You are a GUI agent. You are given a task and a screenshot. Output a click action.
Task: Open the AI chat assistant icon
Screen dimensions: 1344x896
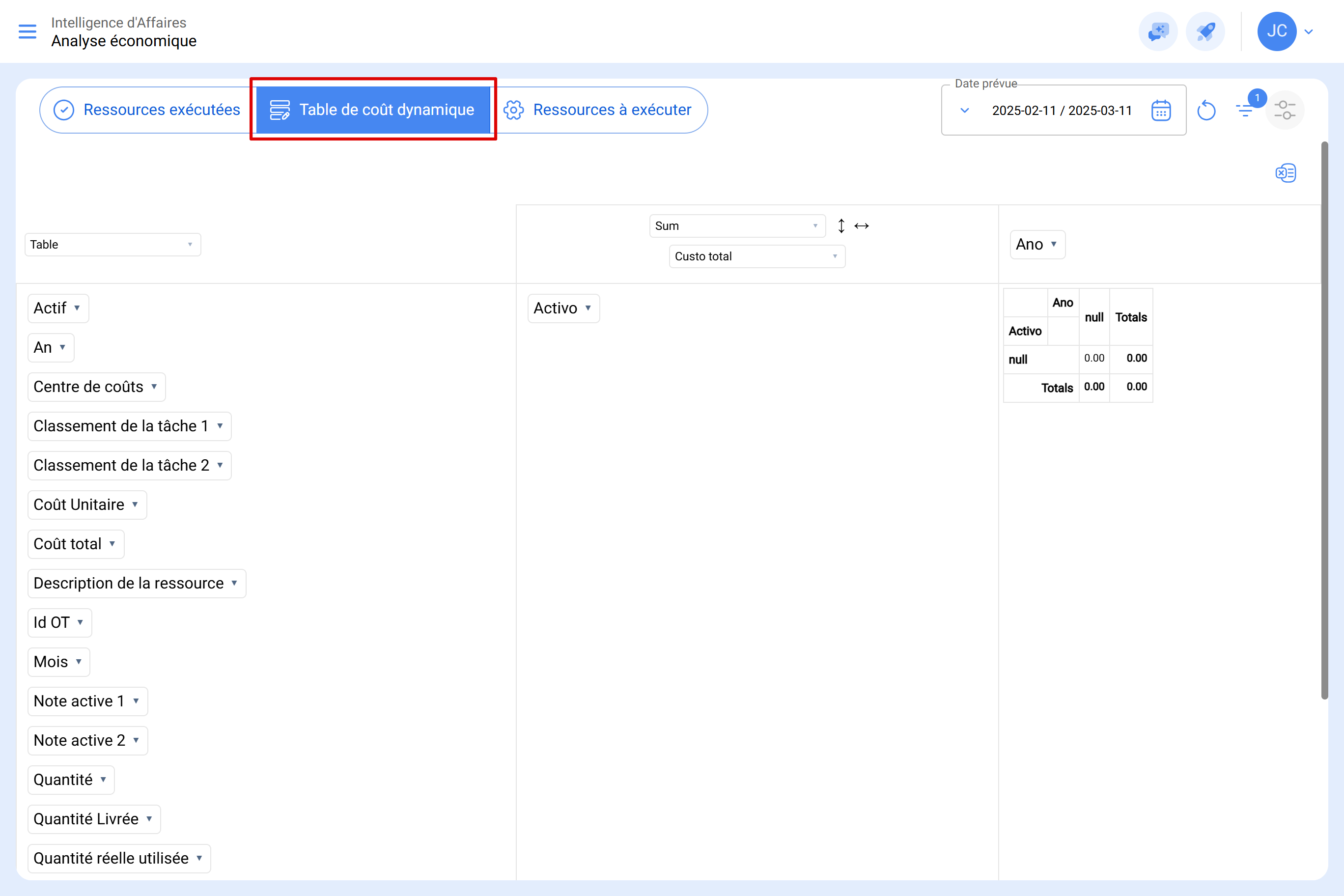coord(1158,31)
